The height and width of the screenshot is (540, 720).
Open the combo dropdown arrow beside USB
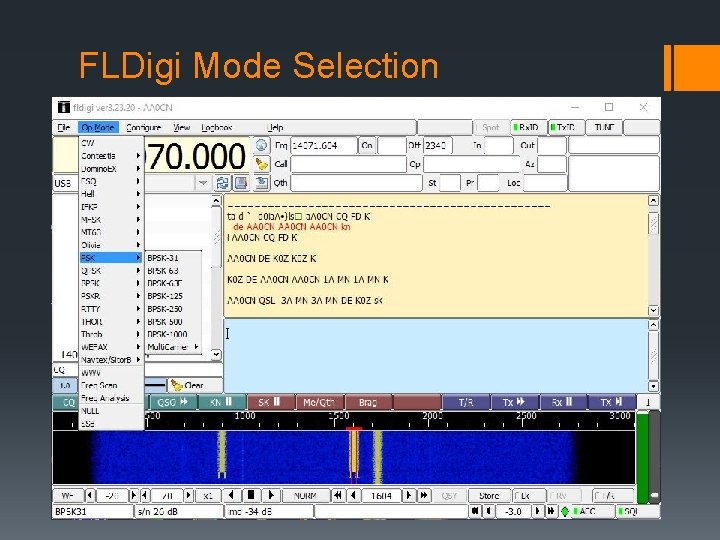click(x=203, y=183)
